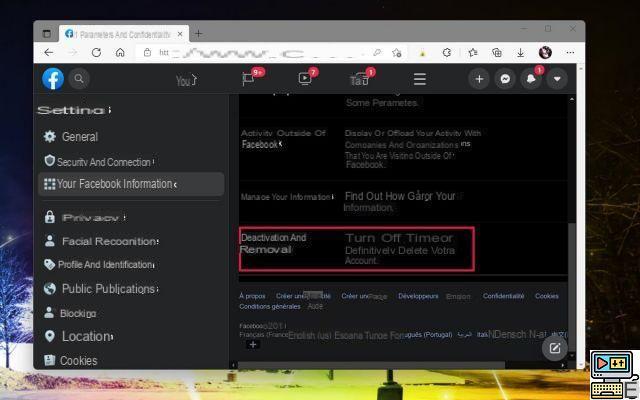Open Security And Connection settings
This screenshot has height=400, width=640.
(x=99, y=162)
